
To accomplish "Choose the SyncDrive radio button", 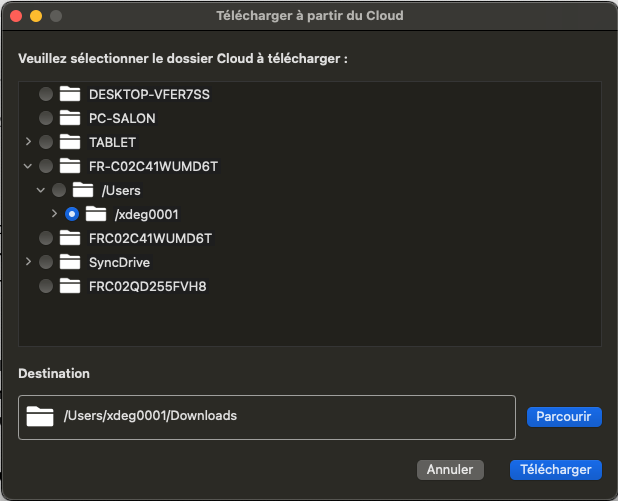I will point(46,262).
